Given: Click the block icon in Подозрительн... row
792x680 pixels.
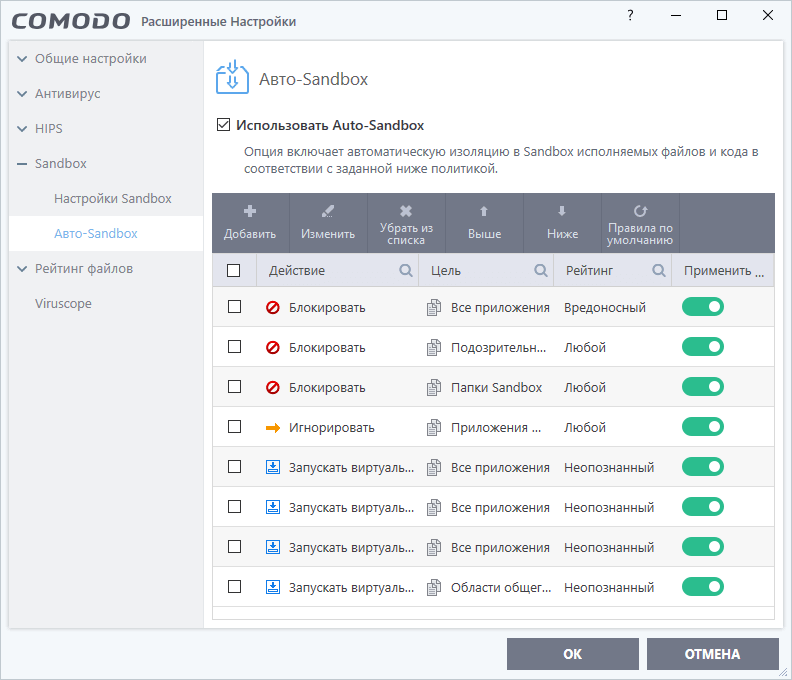Looking at the screenshot, I should [x=273, y=347].
